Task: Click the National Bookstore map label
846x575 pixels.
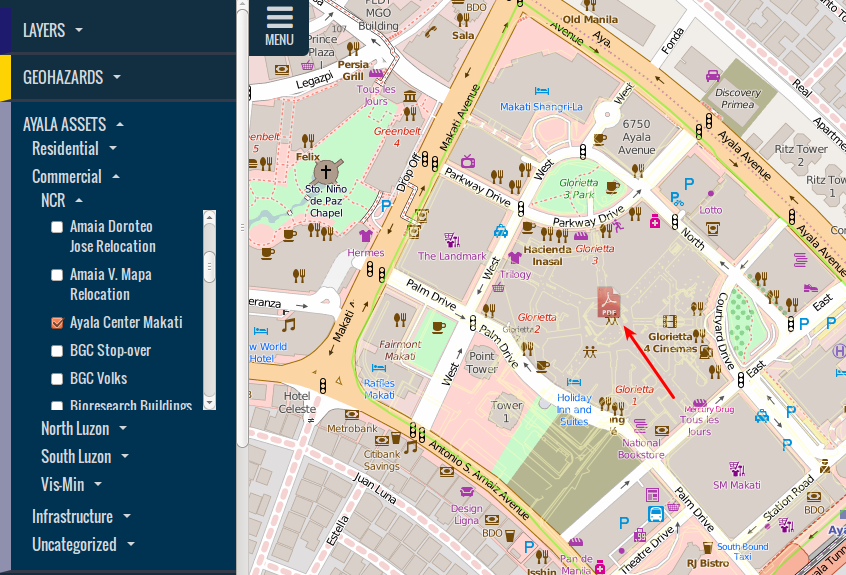Action: [x=641, y=449]
